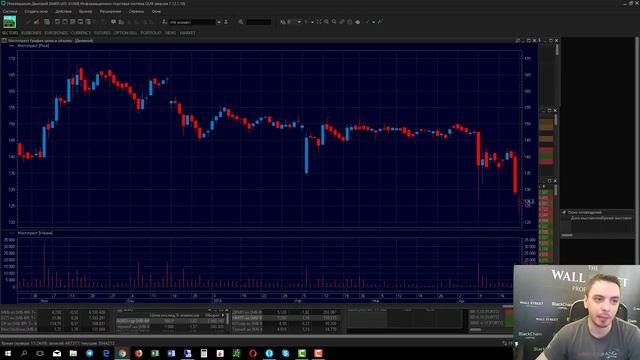640x360 pixels.
Task: Open the green C app on taskbar
Action: pos(302,353)
